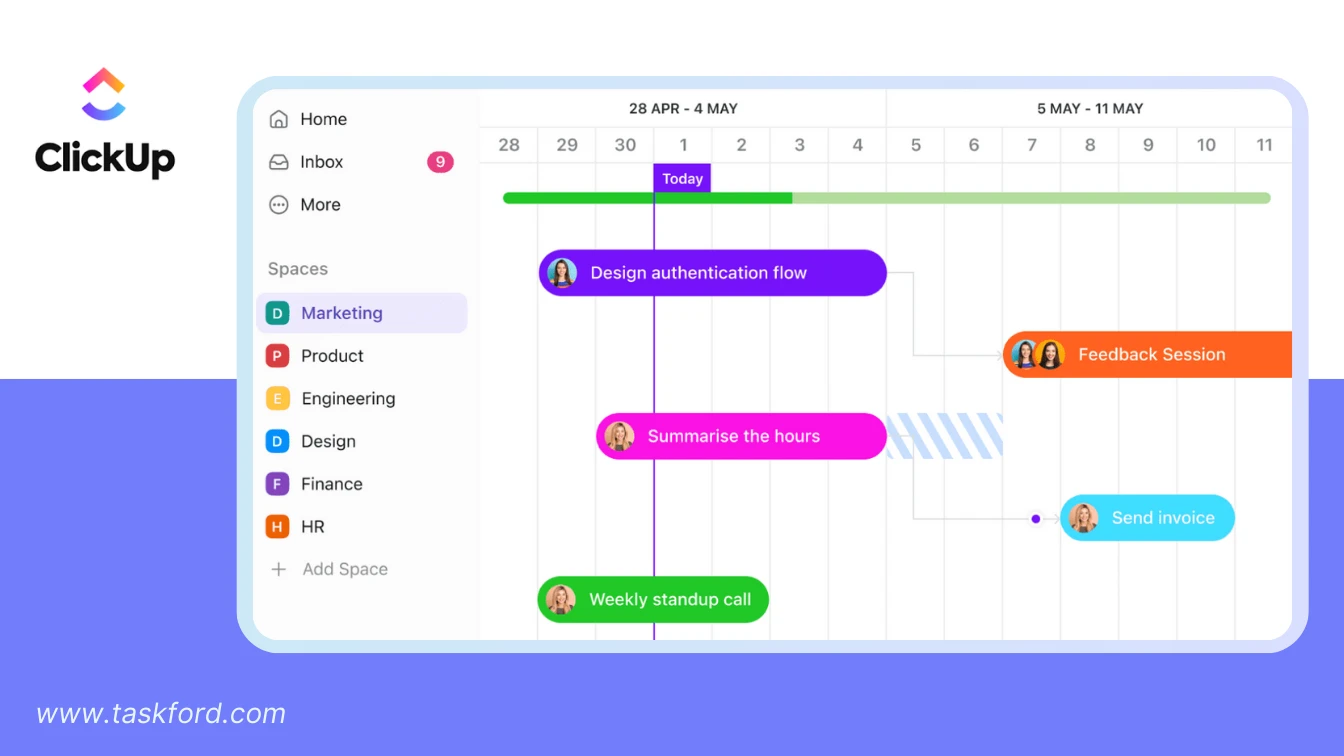Select day 4 column header
This screenshot has height=756, width=1344.
pos(858,145)
